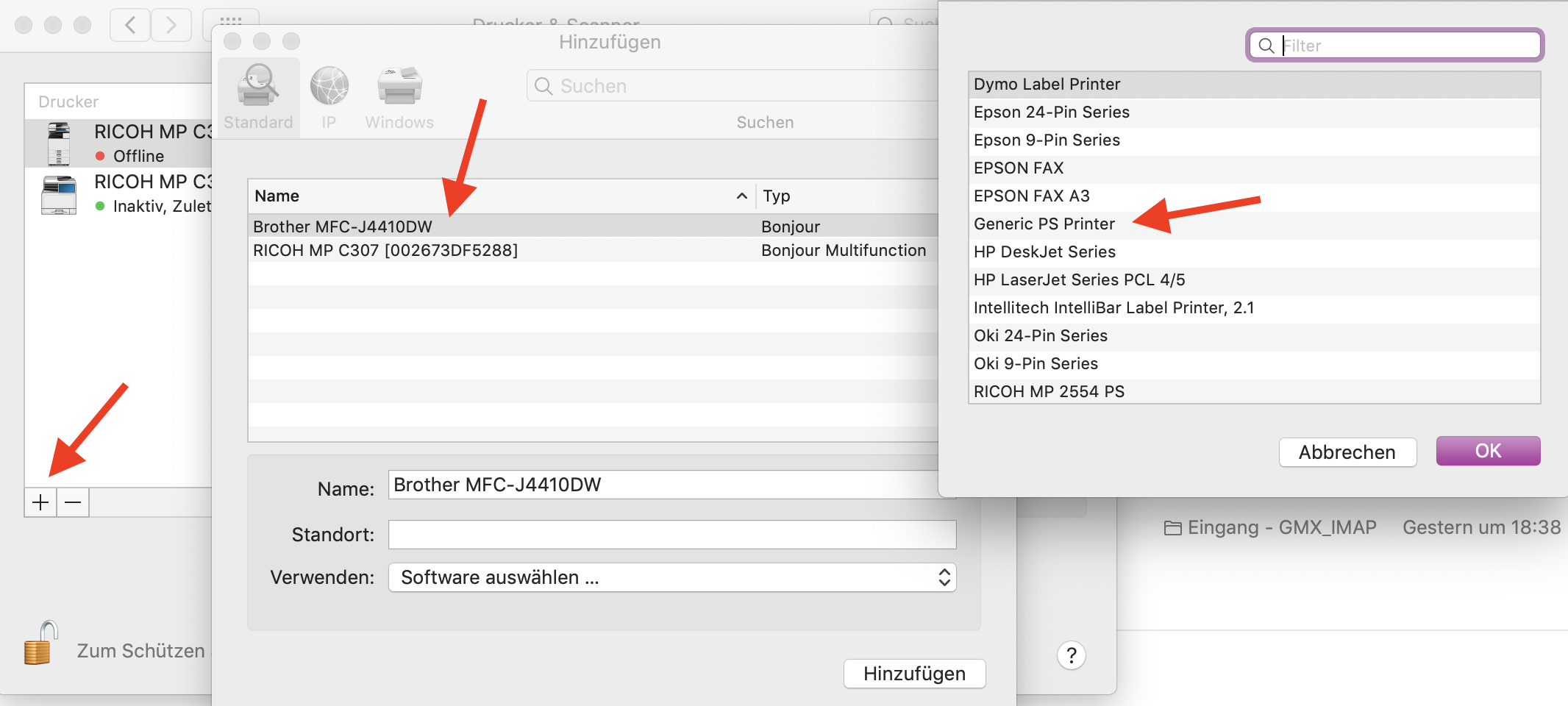Sort printers by Name column
1568x706 pixels.
(502, 196)
